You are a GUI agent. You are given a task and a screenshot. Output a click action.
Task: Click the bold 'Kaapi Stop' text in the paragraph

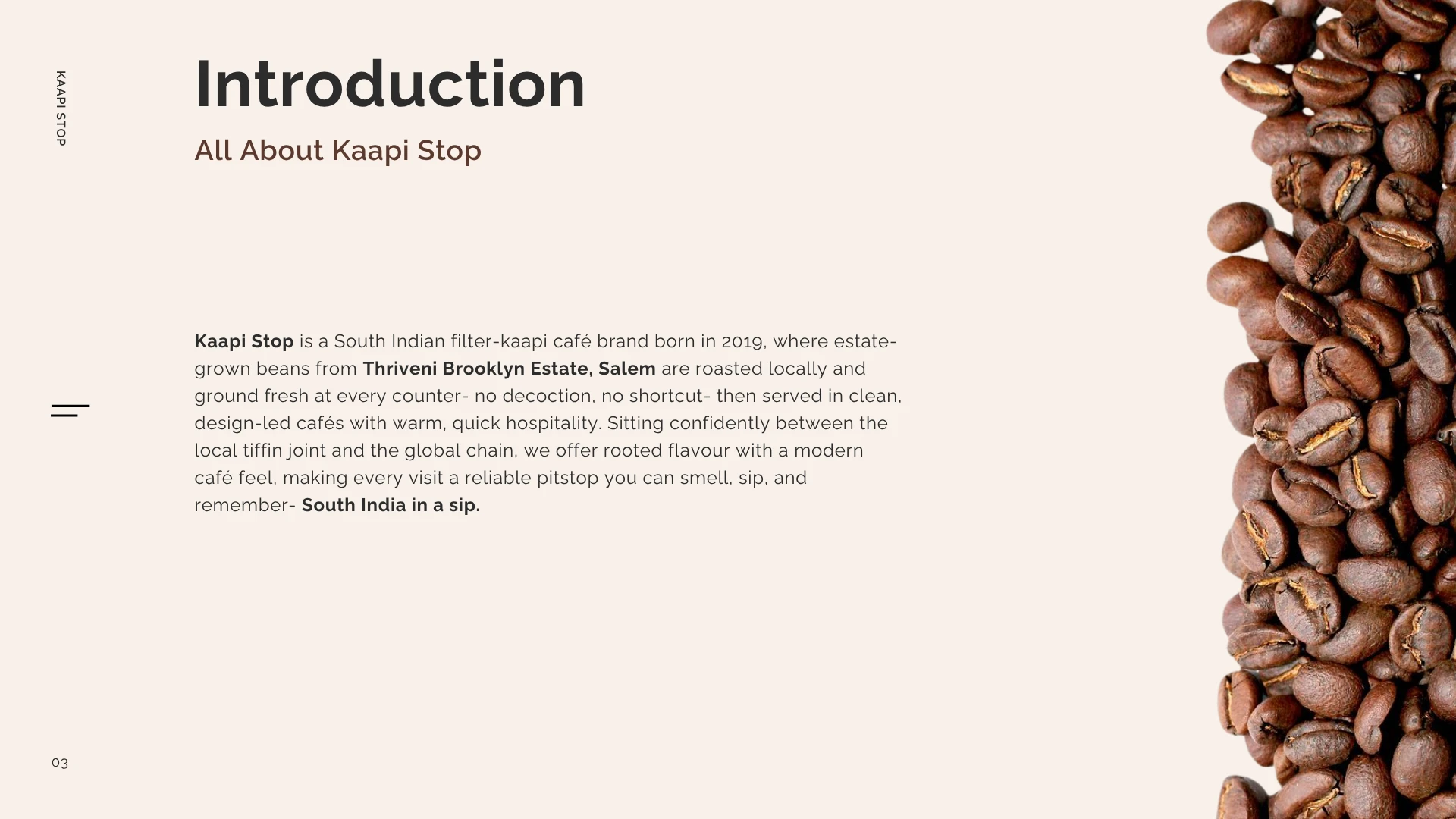click(243, 341)
